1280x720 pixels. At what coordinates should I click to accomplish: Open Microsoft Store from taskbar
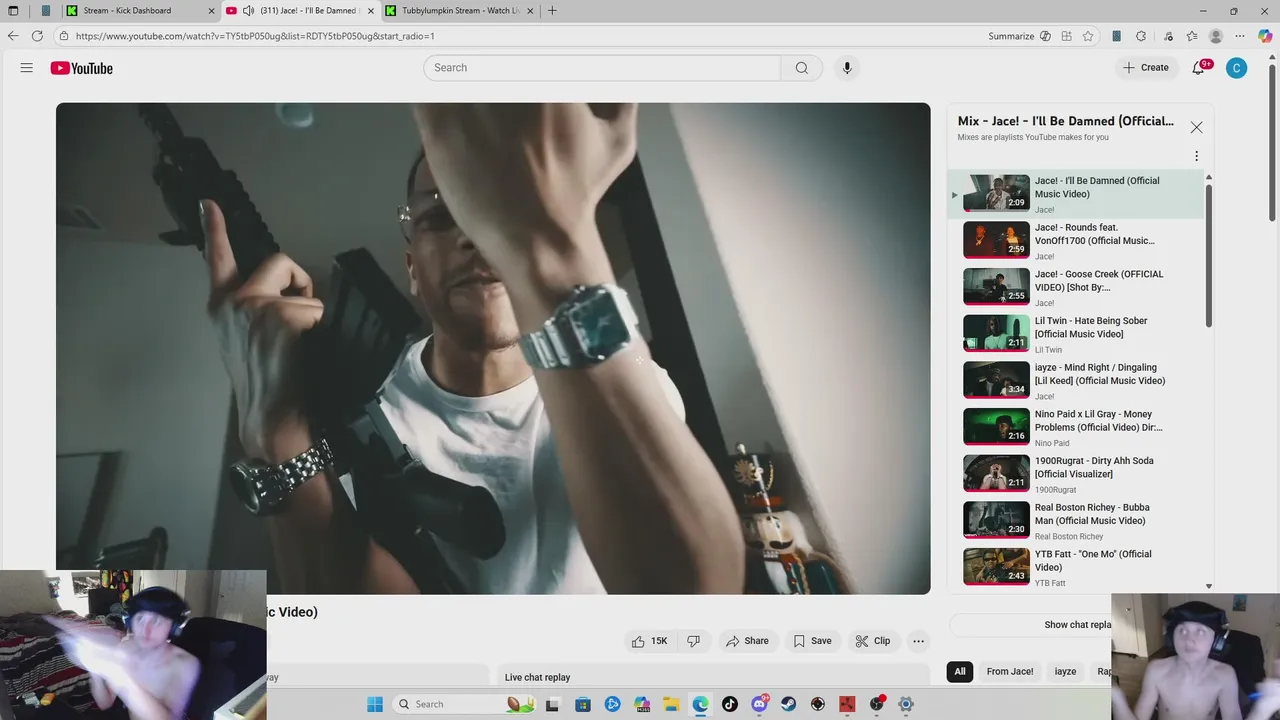[x=583, y=704]
